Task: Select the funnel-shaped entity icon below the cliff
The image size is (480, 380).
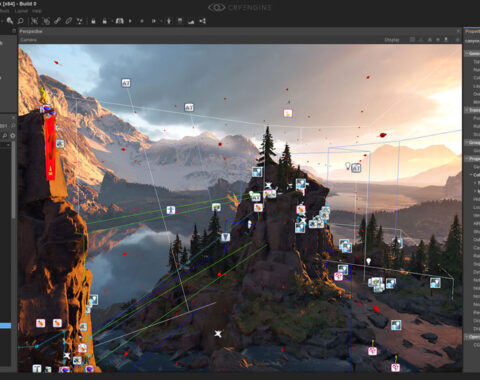Action: click(226, 237)
